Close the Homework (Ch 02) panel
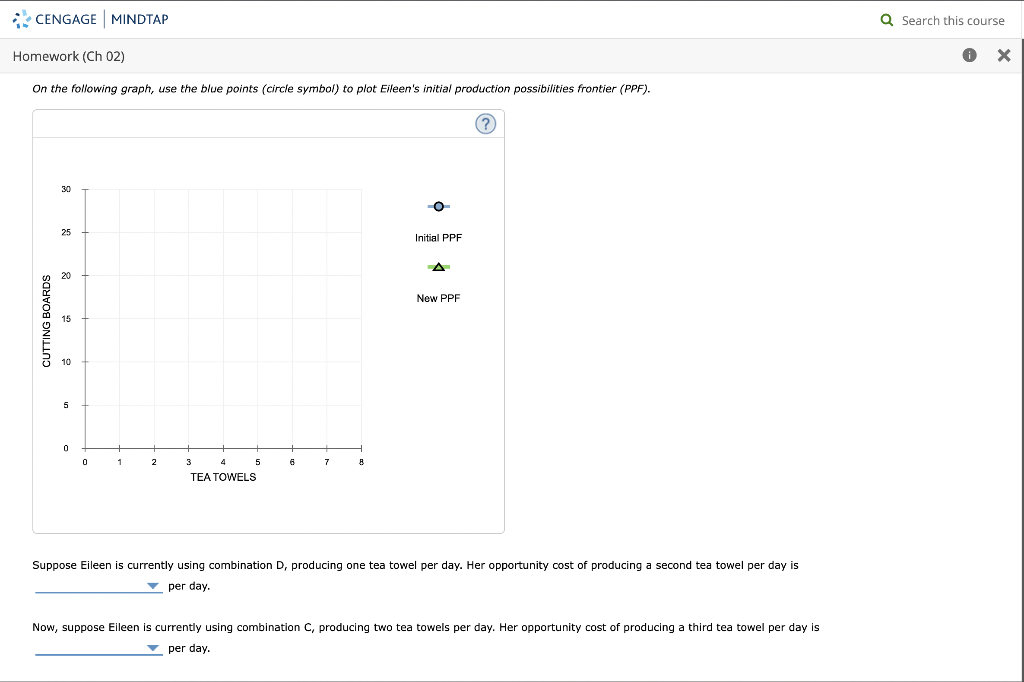 click(x=1004, y=56)
